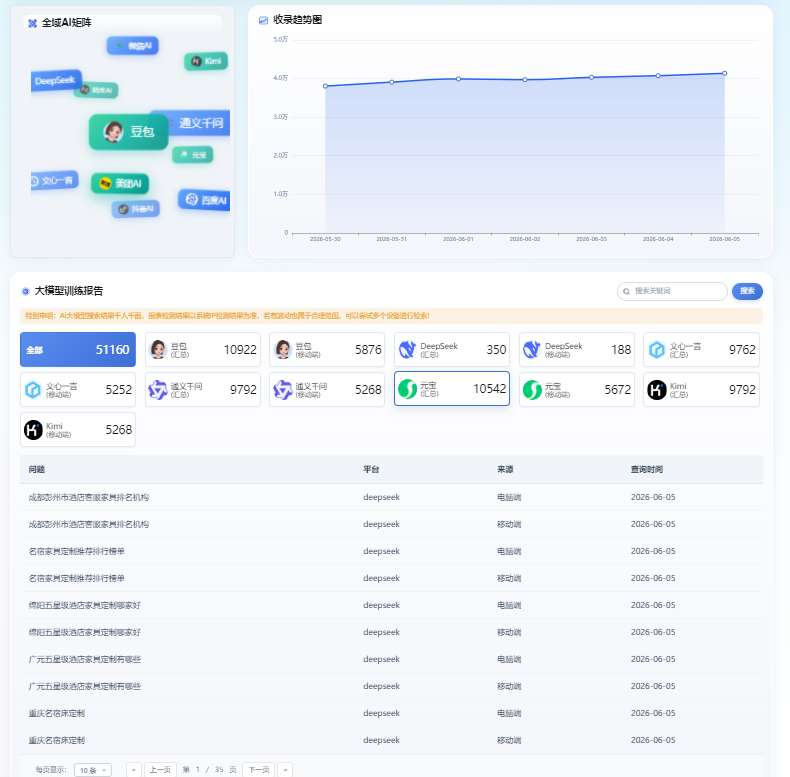Click first 绵阳五星级酒店家具定制哪家好 row question
Viewport: 790px width, 777px height.
[x=85, y=605]
